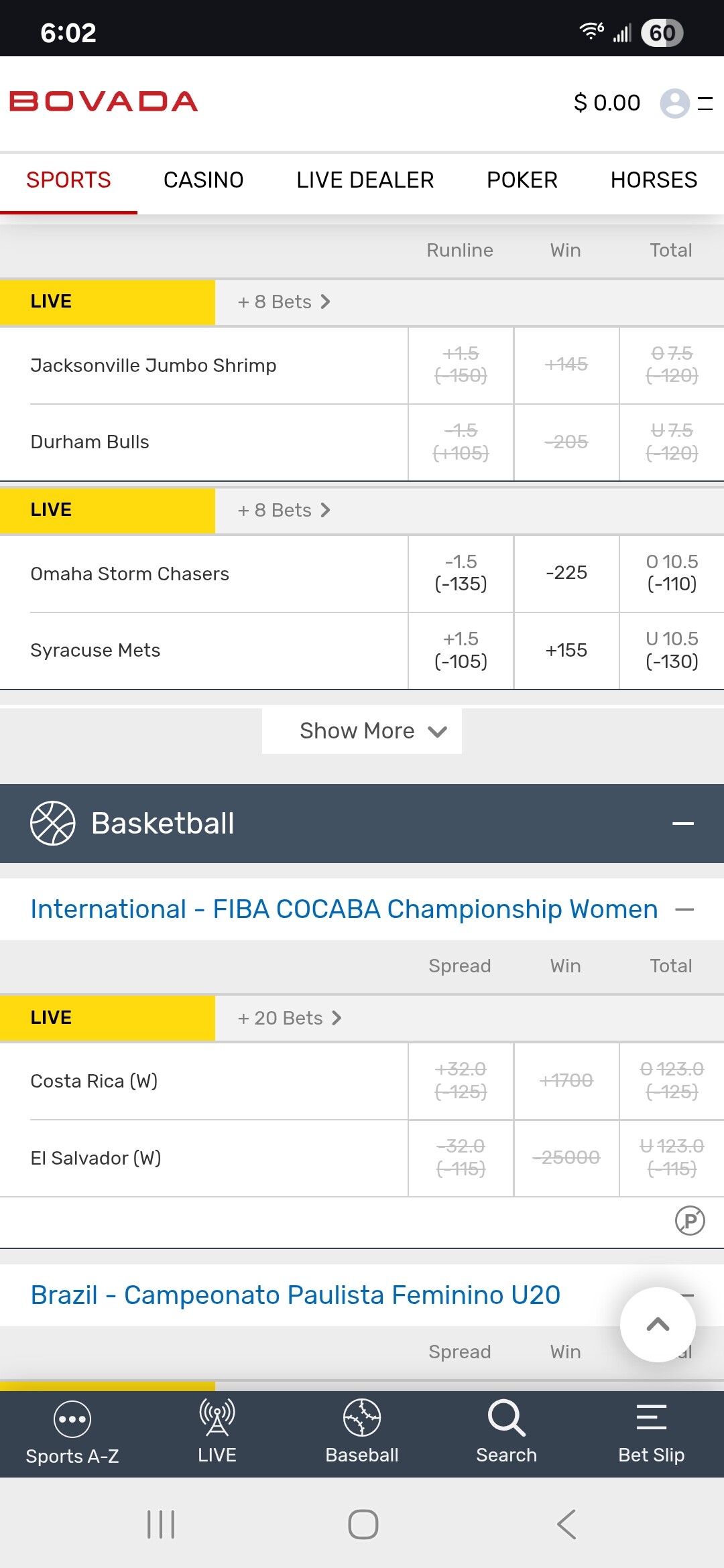
Task: Tap the scroll-to-top arrow button
Action: (658, 1325)
